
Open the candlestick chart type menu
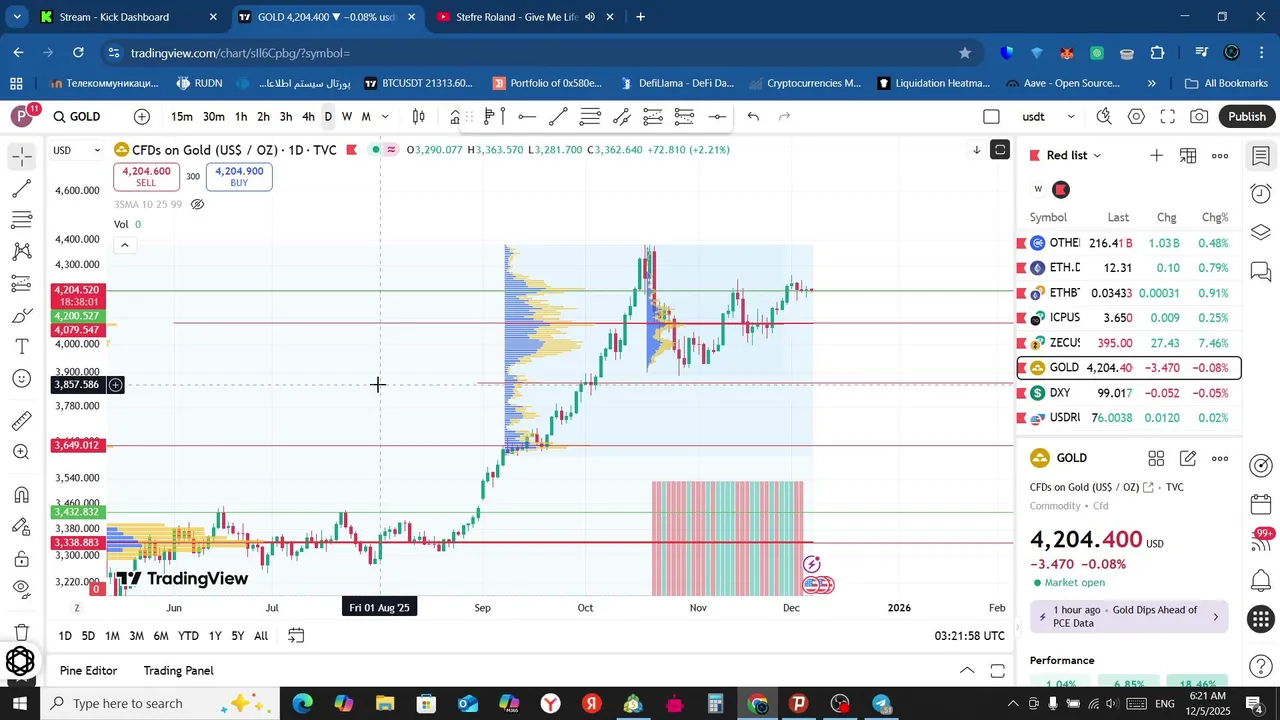(x=419, y=117)
